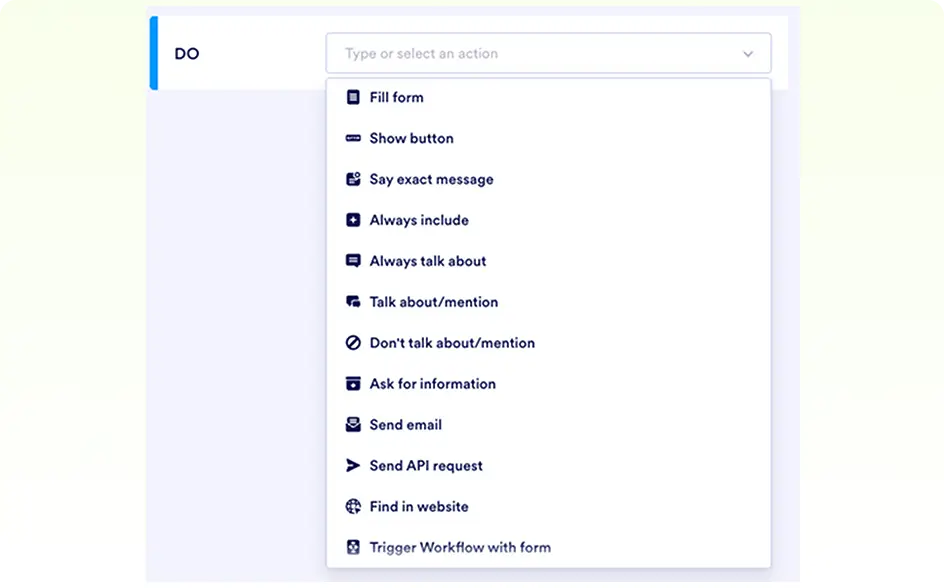The height and width of the screenshot is (588, 944).
Task: Choose Fill form from the list
Action: (x=397, y=97)
